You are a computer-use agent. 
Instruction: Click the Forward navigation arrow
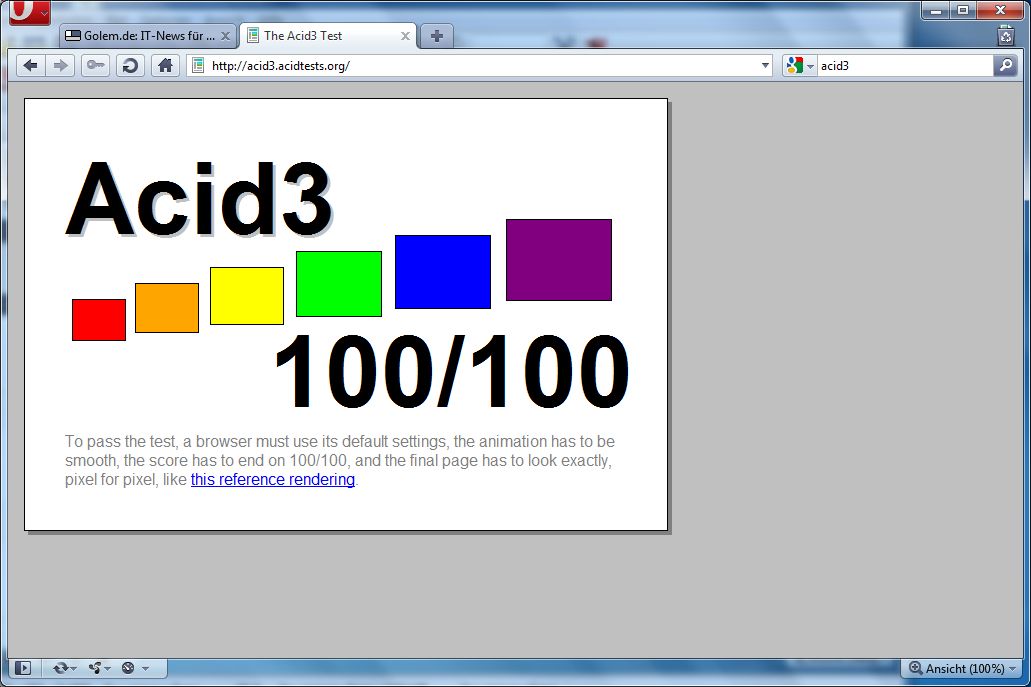(x=60, y=65)
